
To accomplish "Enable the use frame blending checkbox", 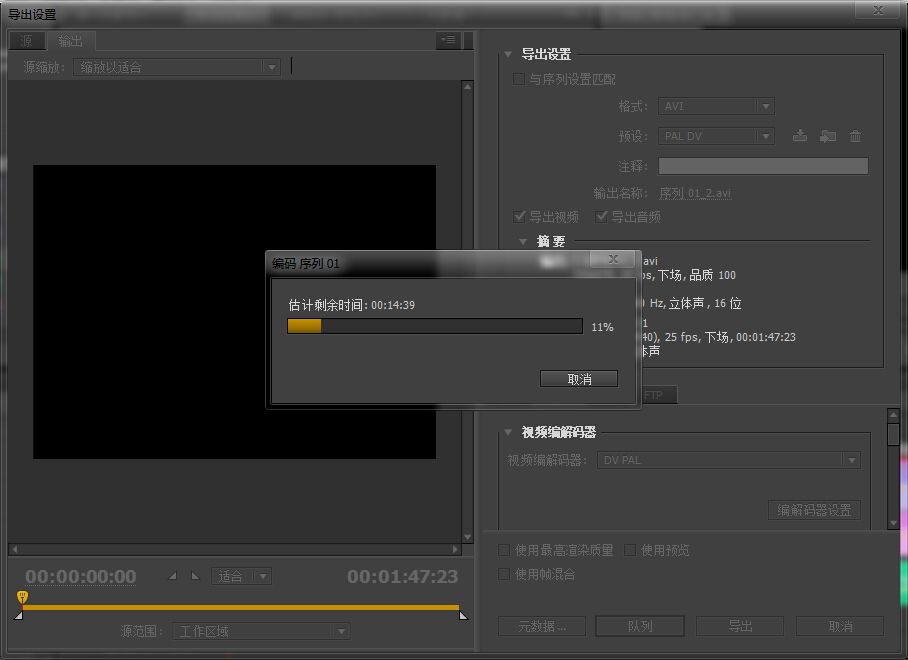I will click(x=504, y=574).
